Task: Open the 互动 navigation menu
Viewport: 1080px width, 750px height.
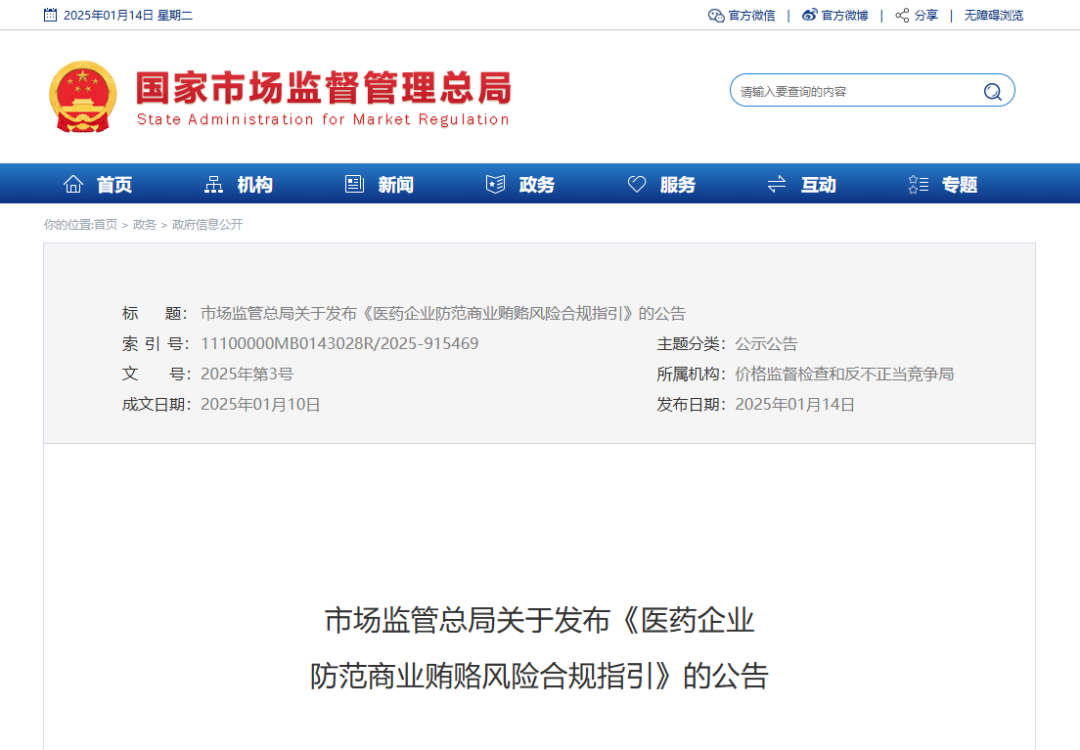Action: click(818, 185)
